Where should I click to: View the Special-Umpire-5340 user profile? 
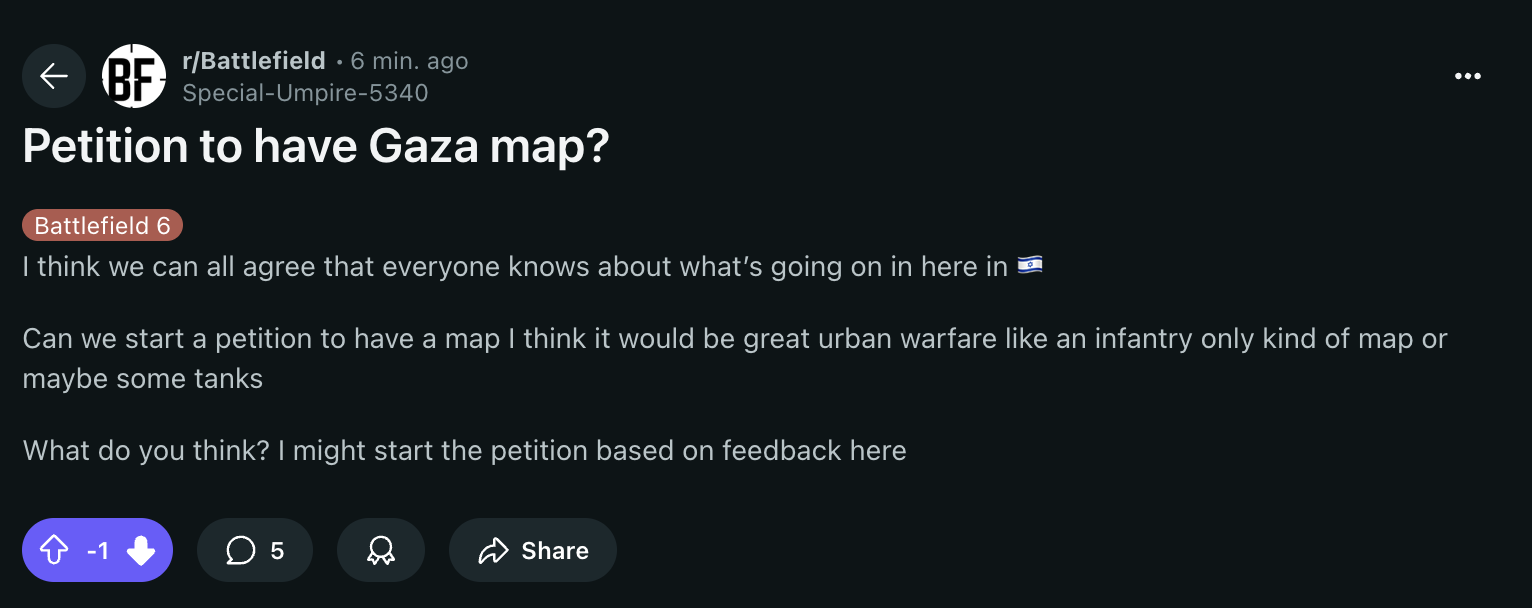pos(305,93)
